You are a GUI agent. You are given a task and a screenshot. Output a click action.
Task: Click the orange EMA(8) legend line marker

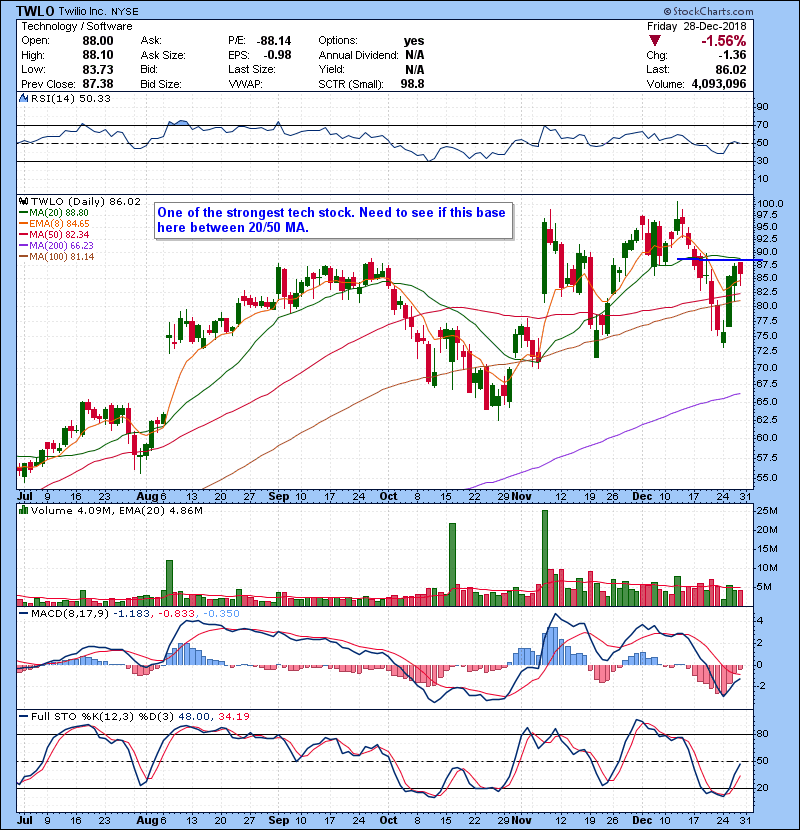click(23, 224)
